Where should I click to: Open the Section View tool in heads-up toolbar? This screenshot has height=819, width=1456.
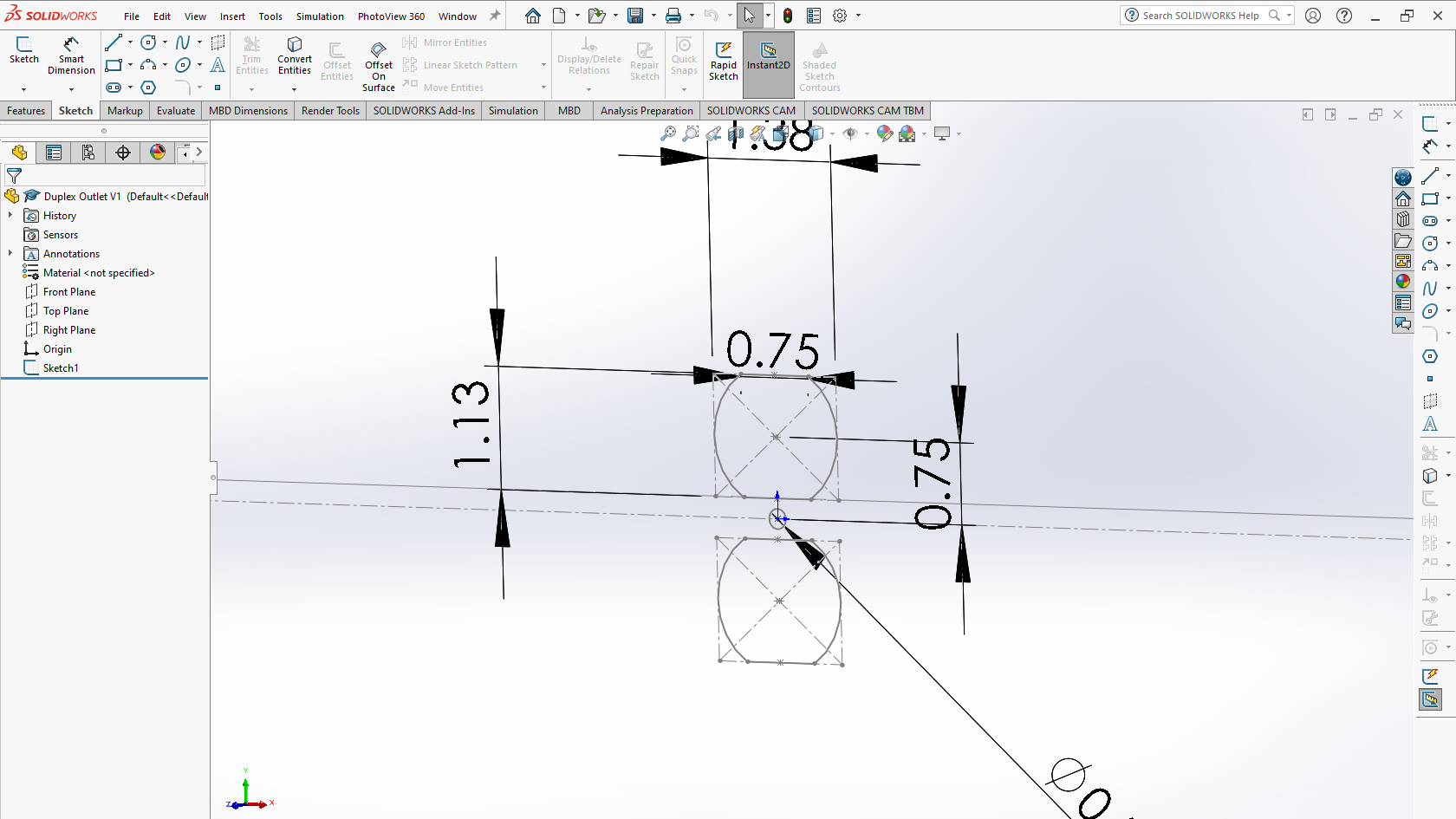[736, 133]
